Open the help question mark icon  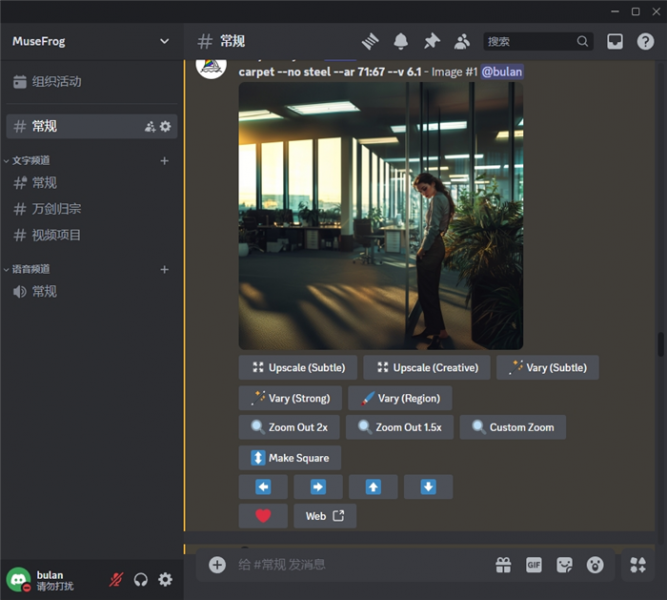tap(645, 41)
